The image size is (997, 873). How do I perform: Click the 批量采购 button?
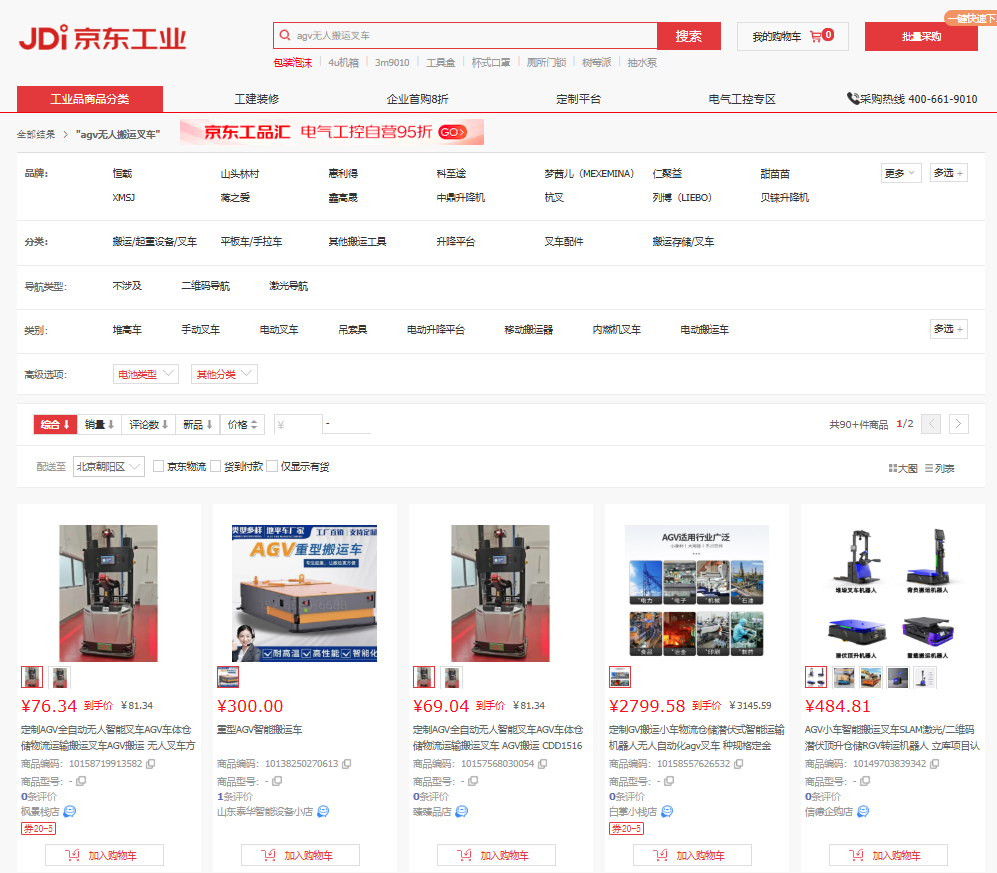(x=921, y=36)
